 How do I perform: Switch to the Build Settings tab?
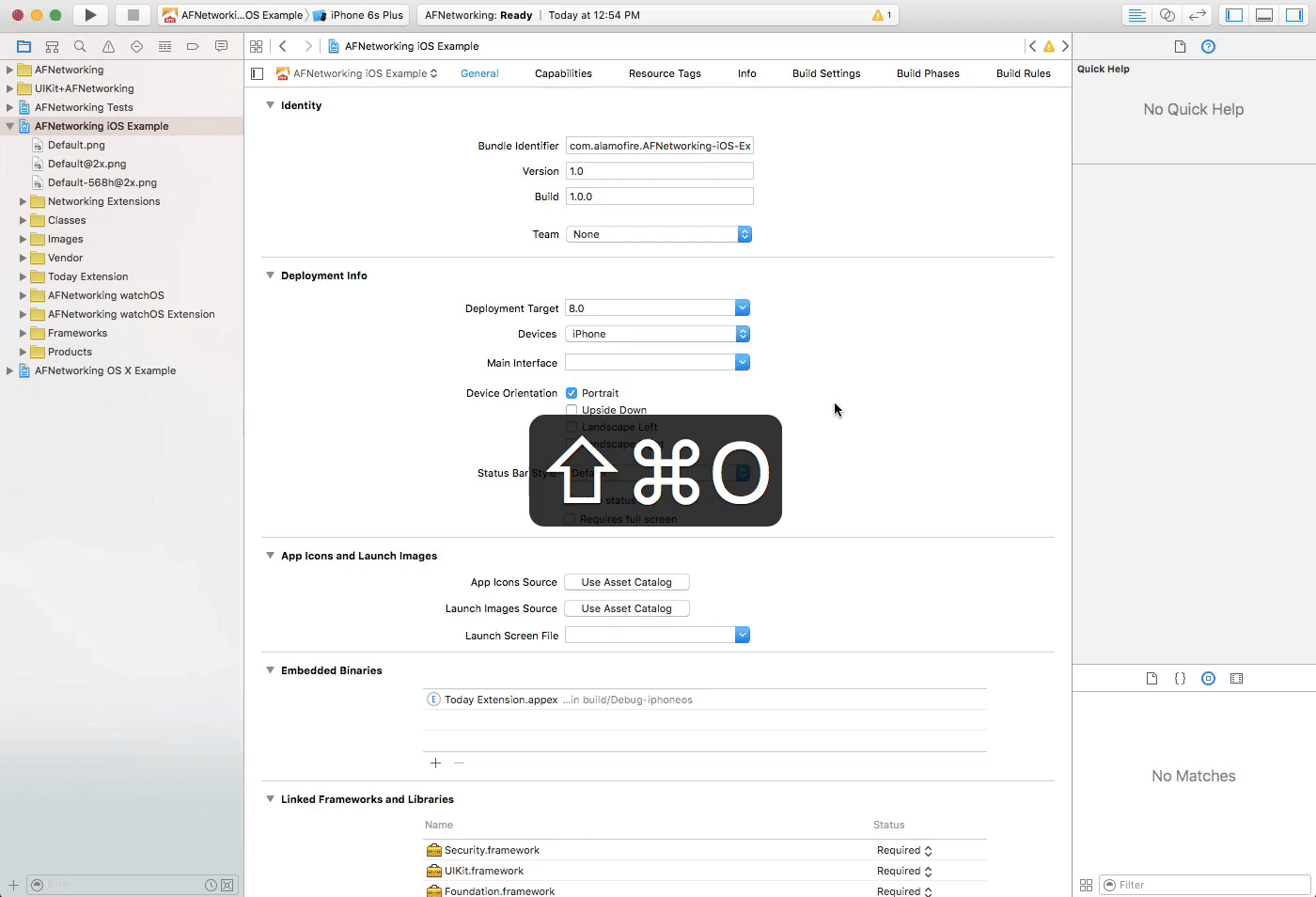coord(825,73)
